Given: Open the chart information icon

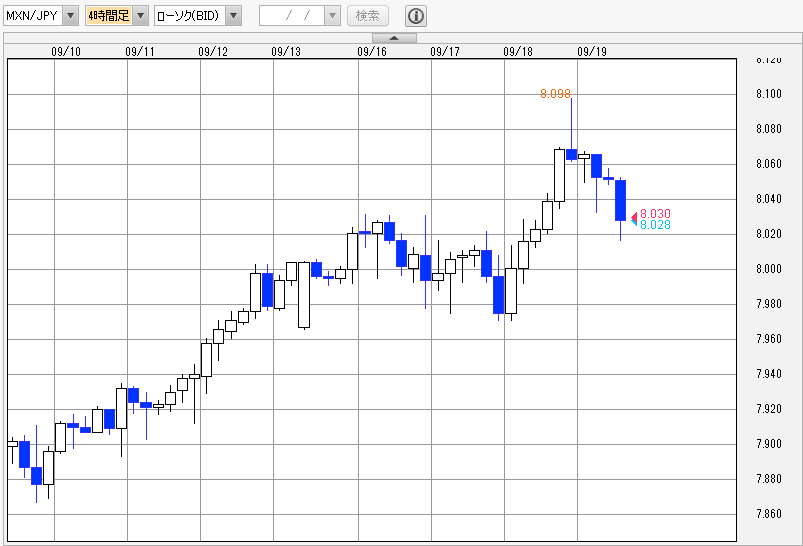Looking at the screenshot, I should point(416,16).
